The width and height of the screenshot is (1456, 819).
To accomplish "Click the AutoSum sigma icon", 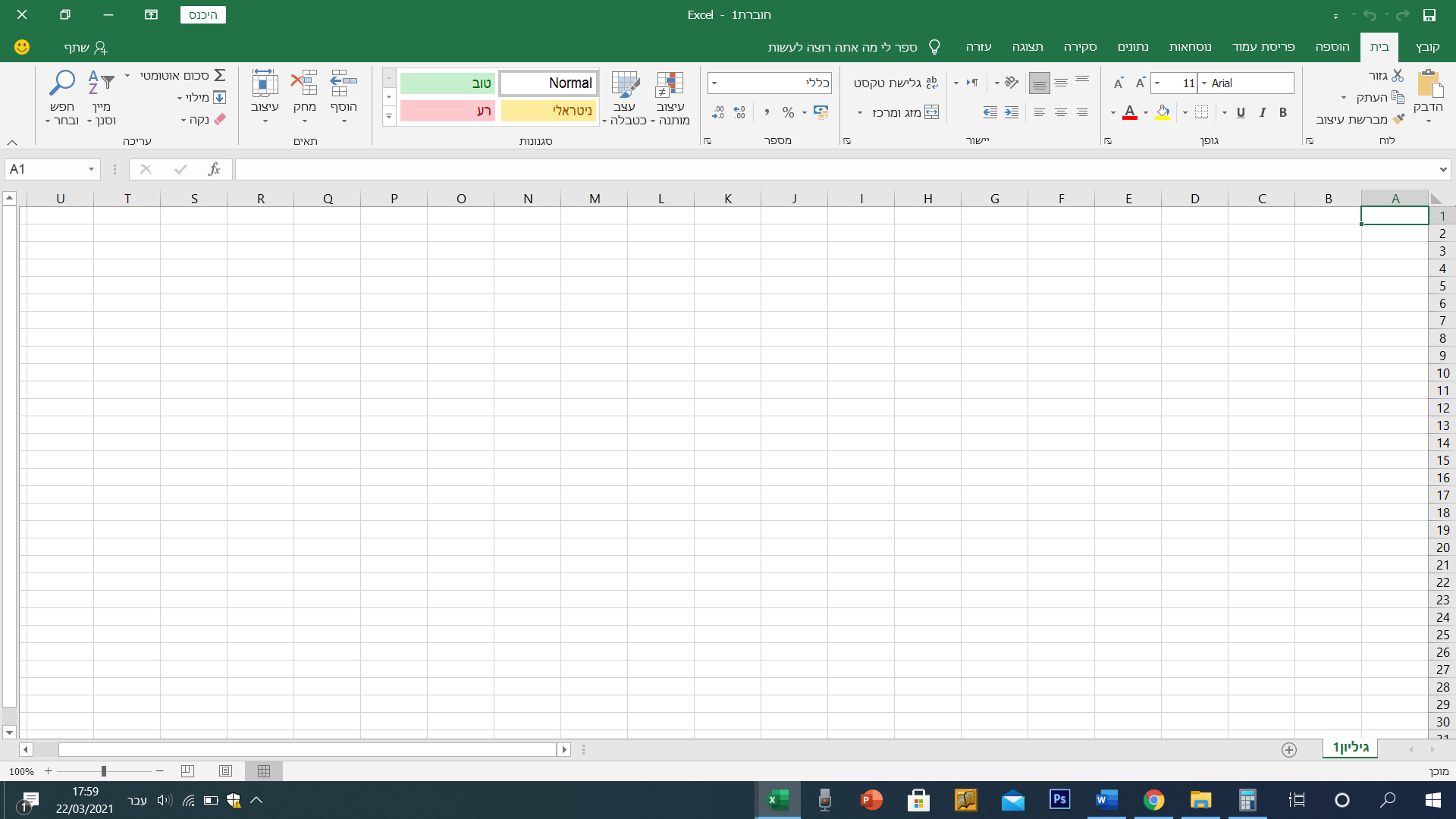I will (x=219, y=75).
